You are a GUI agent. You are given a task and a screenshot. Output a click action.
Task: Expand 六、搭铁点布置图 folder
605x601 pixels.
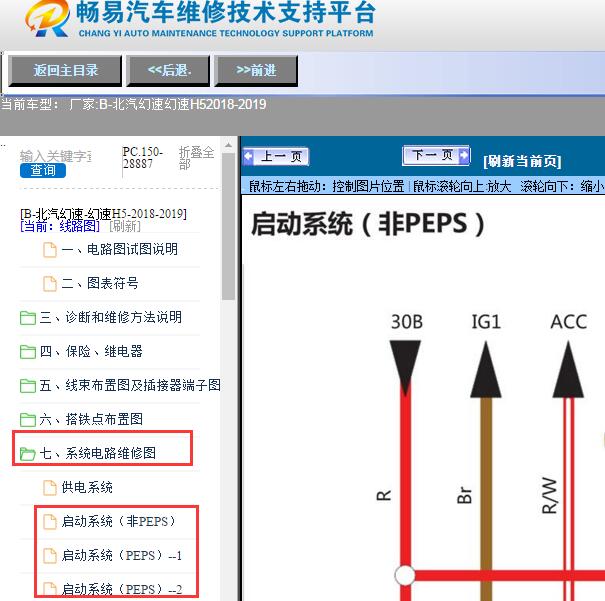[91, 419]
